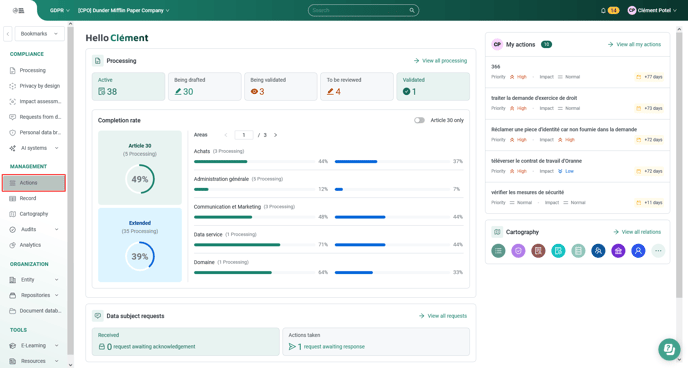Go to next Areas page arrow
This screenshot has width=688, height=368.
(x=276, y=135)
